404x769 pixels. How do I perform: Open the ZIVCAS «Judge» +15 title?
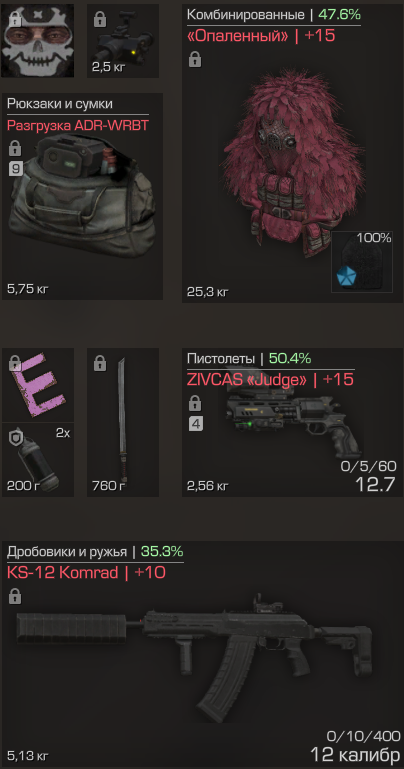coord(270,379)
